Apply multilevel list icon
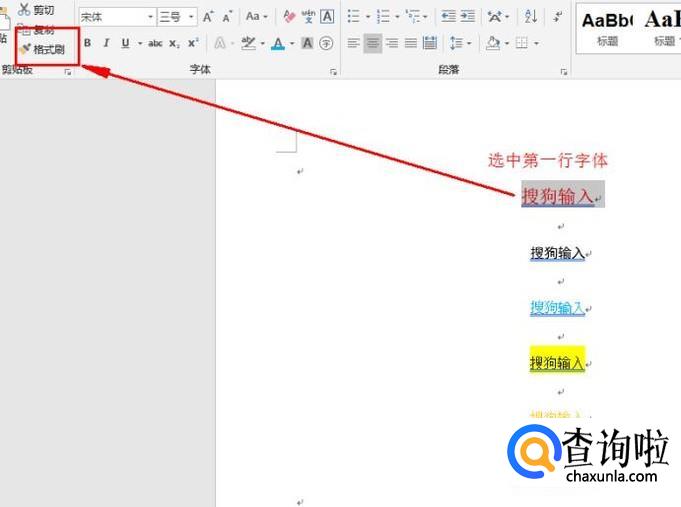 (x=413, y=17)
